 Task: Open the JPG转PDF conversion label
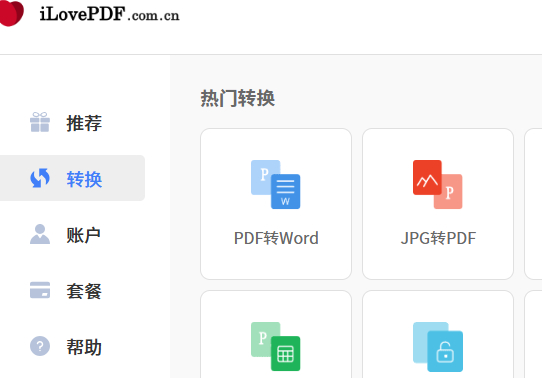pyautogui.click(x=438, y=238)
